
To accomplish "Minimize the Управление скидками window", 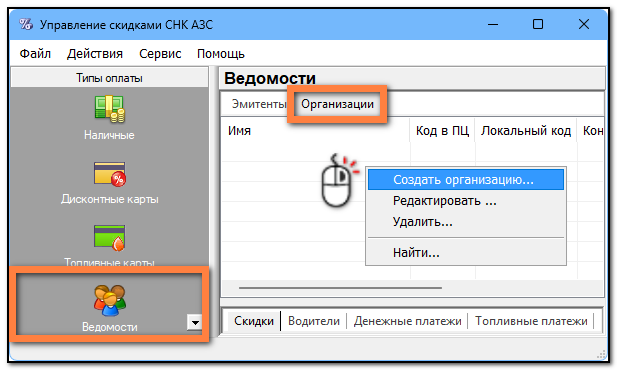I will [493, 24].
